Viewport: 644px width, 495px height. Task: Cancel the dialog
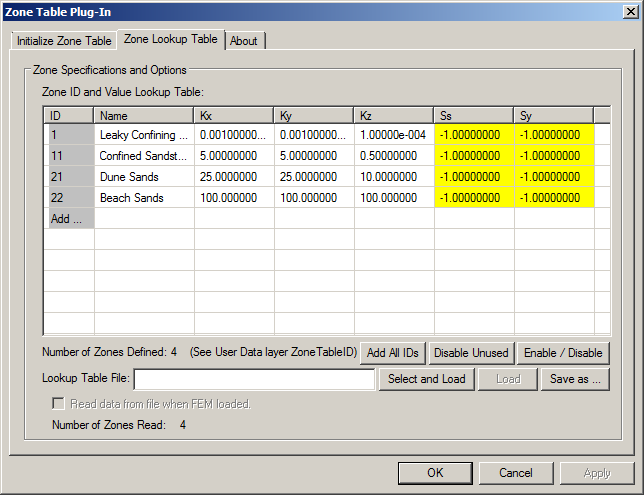point(516,472)
